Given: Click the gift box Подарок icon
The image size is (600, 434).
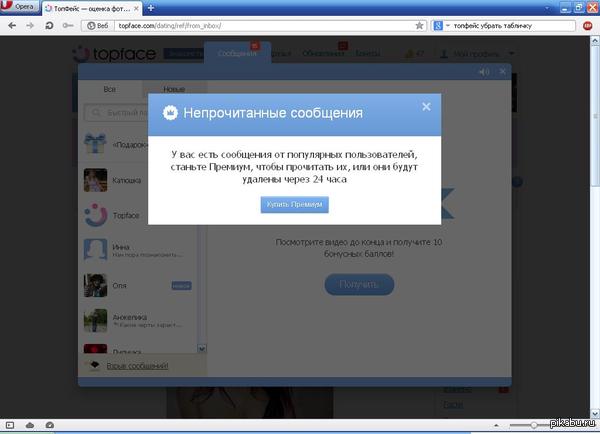Looking at the screenshot, I should point(96,144).
